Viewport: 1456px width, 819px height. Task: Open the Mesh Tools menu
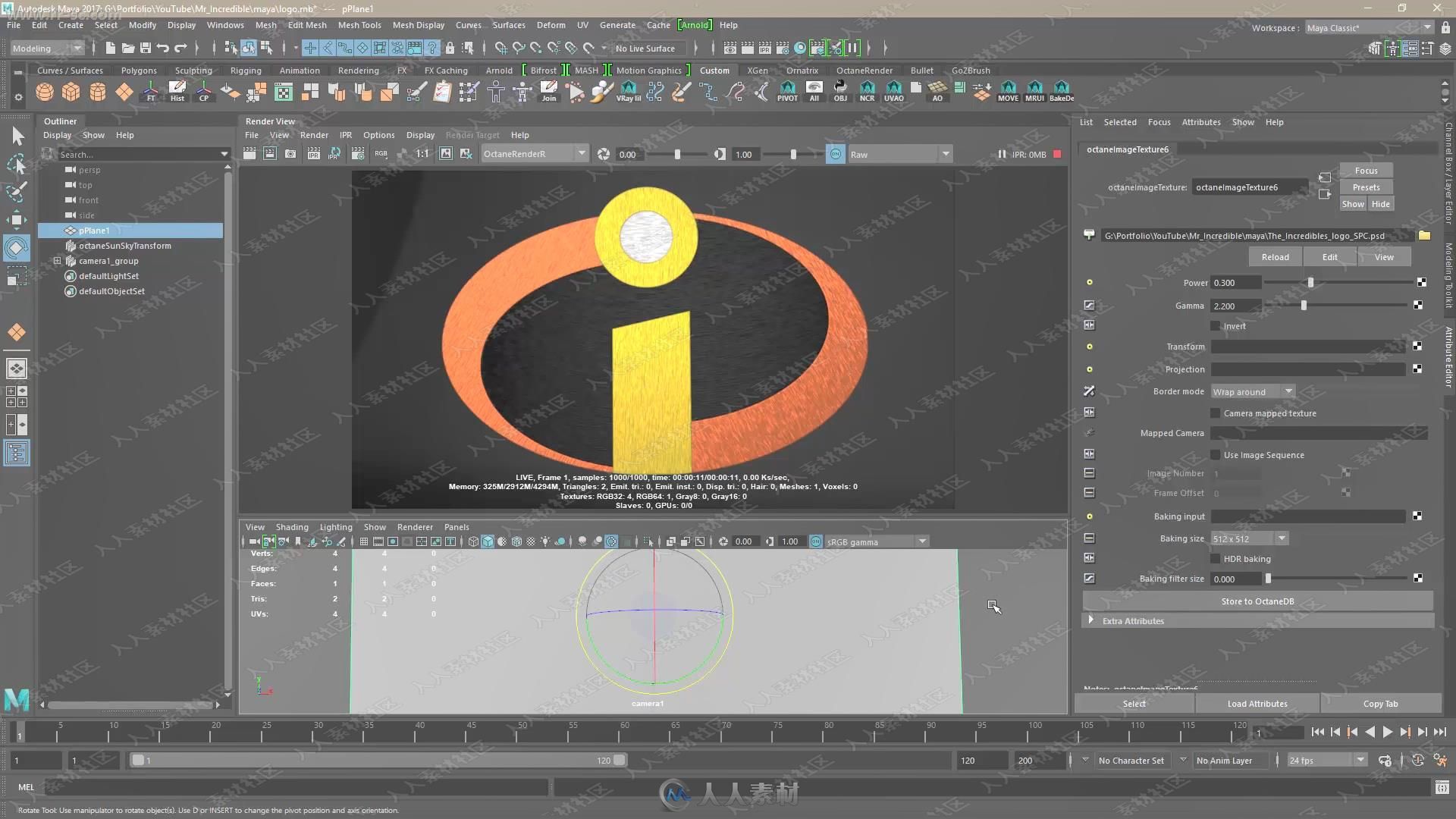click(x=359, y=25)
